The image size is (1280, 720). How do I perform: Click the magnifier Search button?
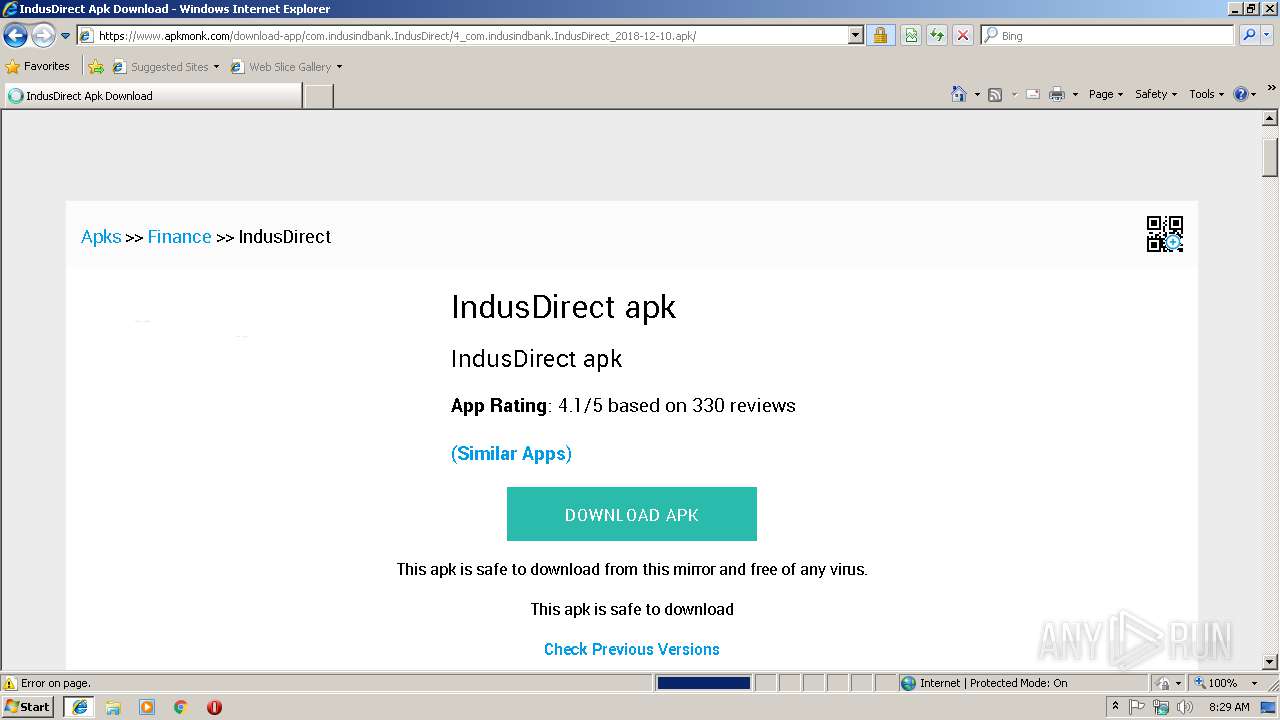coord(1249,36)
